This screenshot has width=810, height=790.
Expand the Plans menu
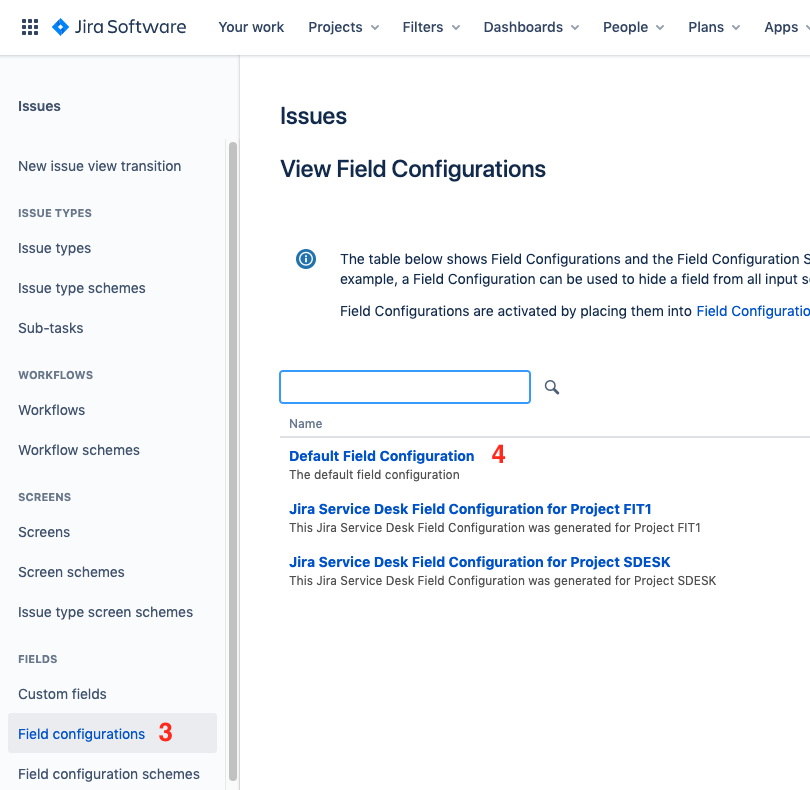pyautogui.click(x=714, y=27)
